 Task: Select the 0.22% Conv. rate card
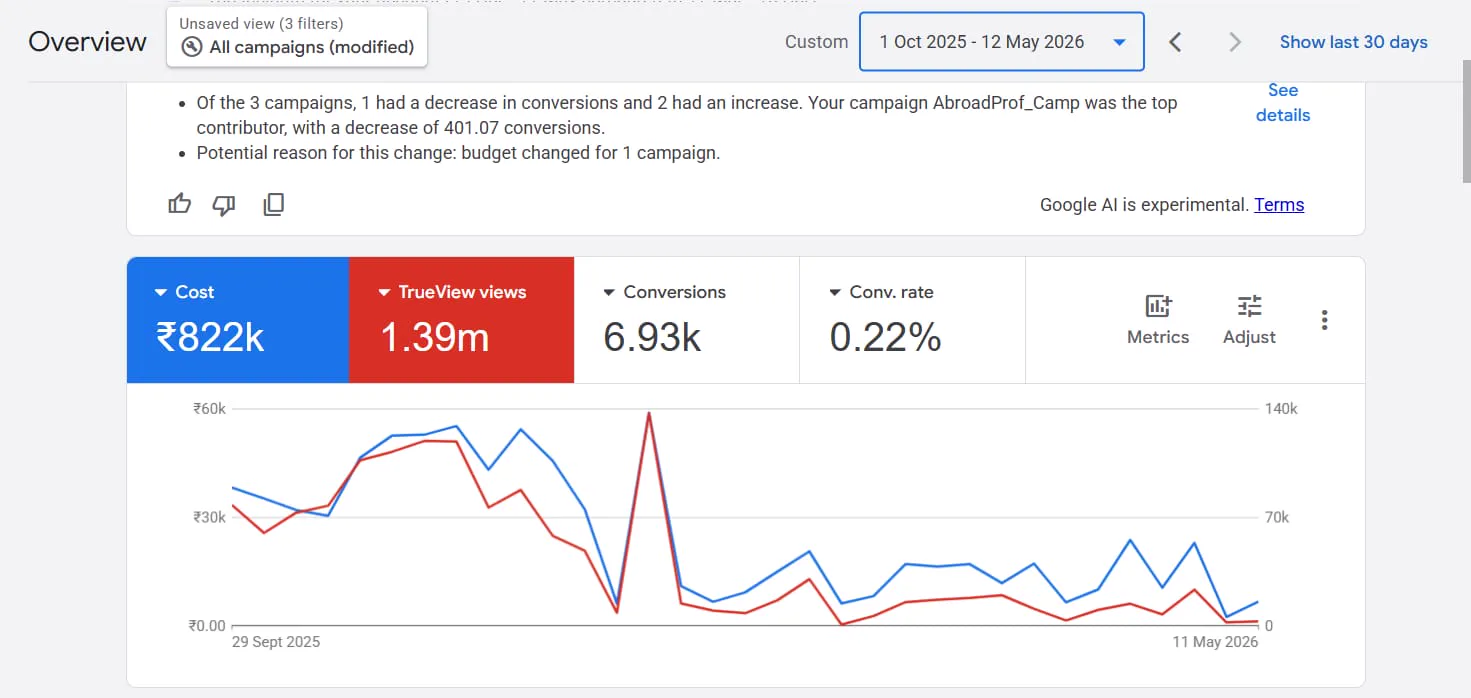913,320
